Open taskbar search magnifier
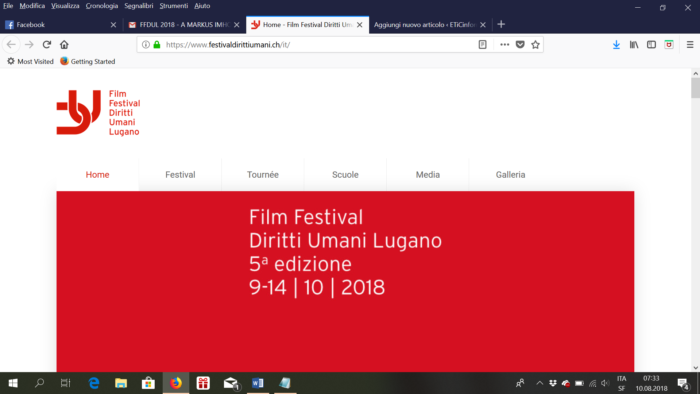700x394 pixels. pos(39,383)
